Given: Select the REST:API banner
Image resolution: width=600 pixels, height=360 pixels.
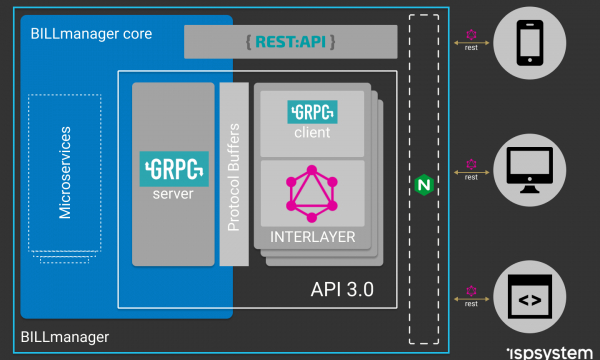Looking at the screenshot, I should tap(291, 42).
